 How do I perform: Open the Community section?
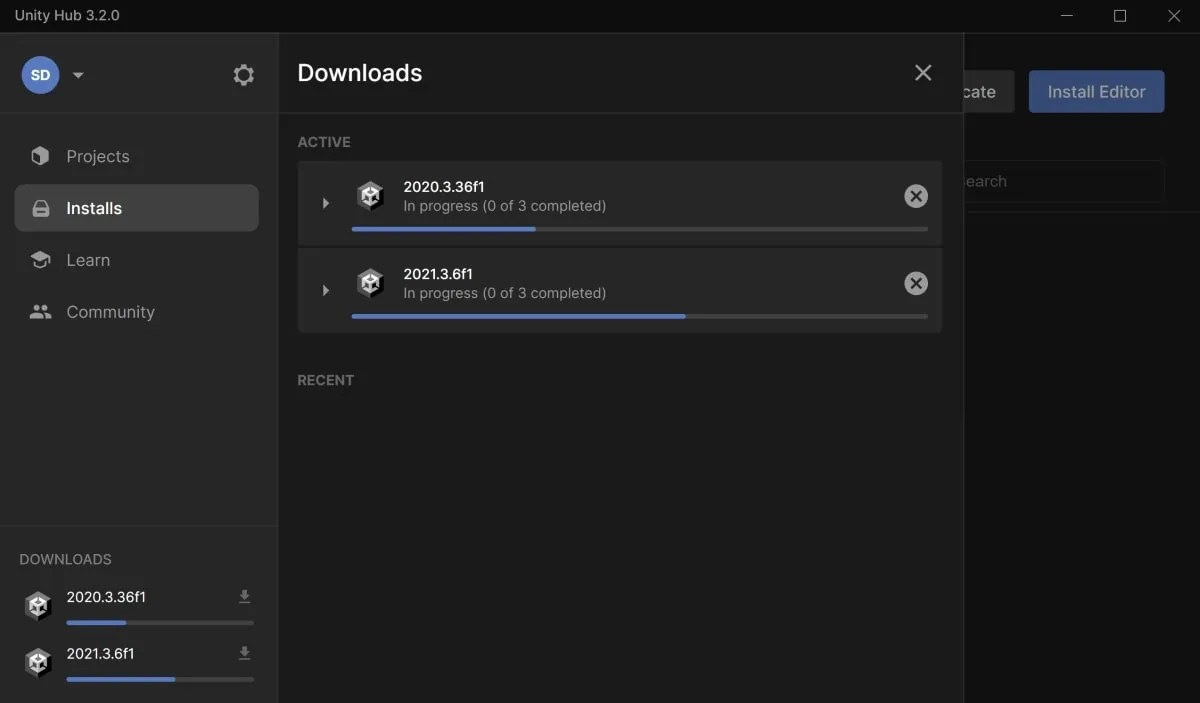(x=110, y=312)
